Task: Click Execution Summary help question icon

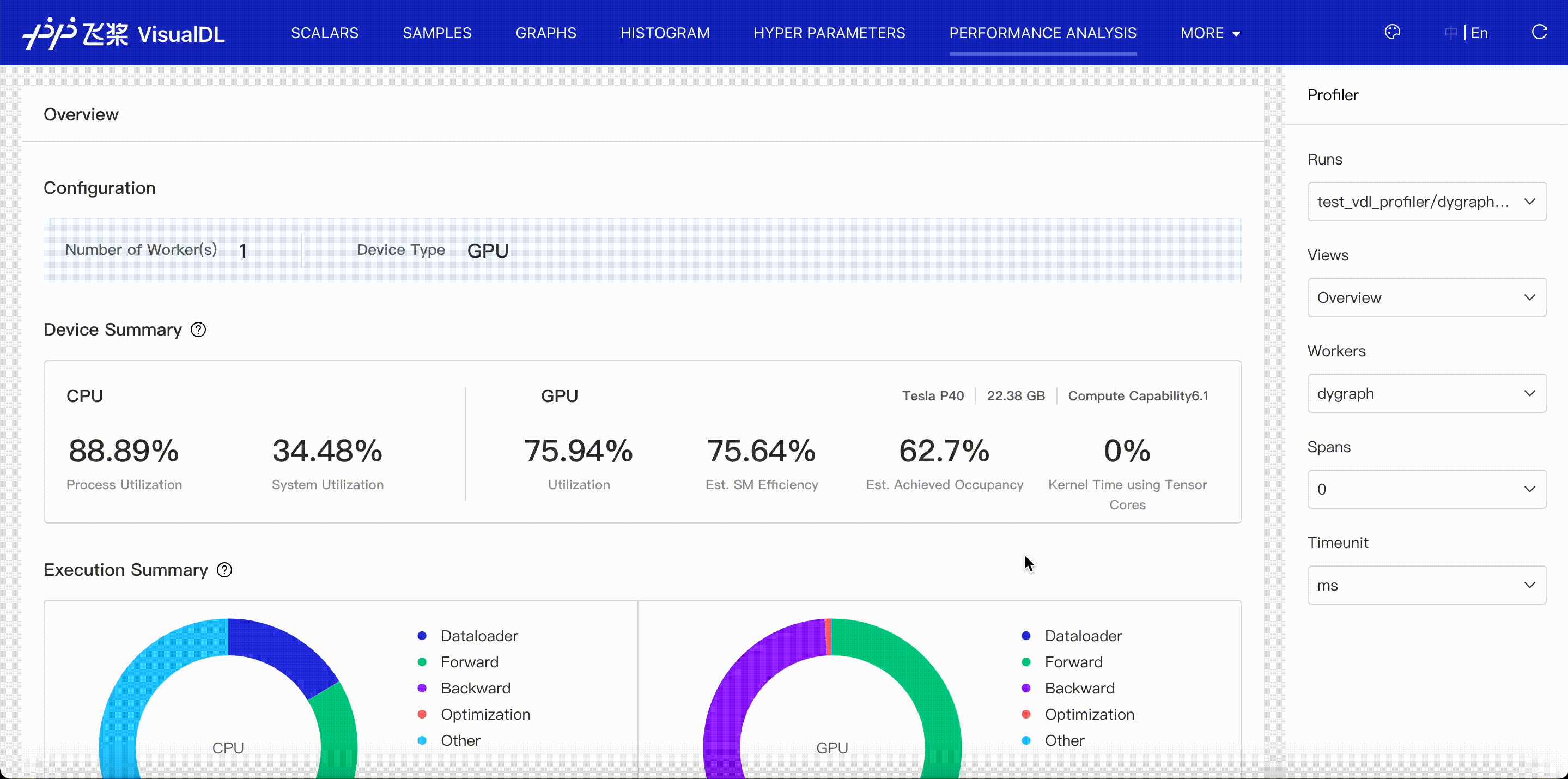Action: (224, 570)
